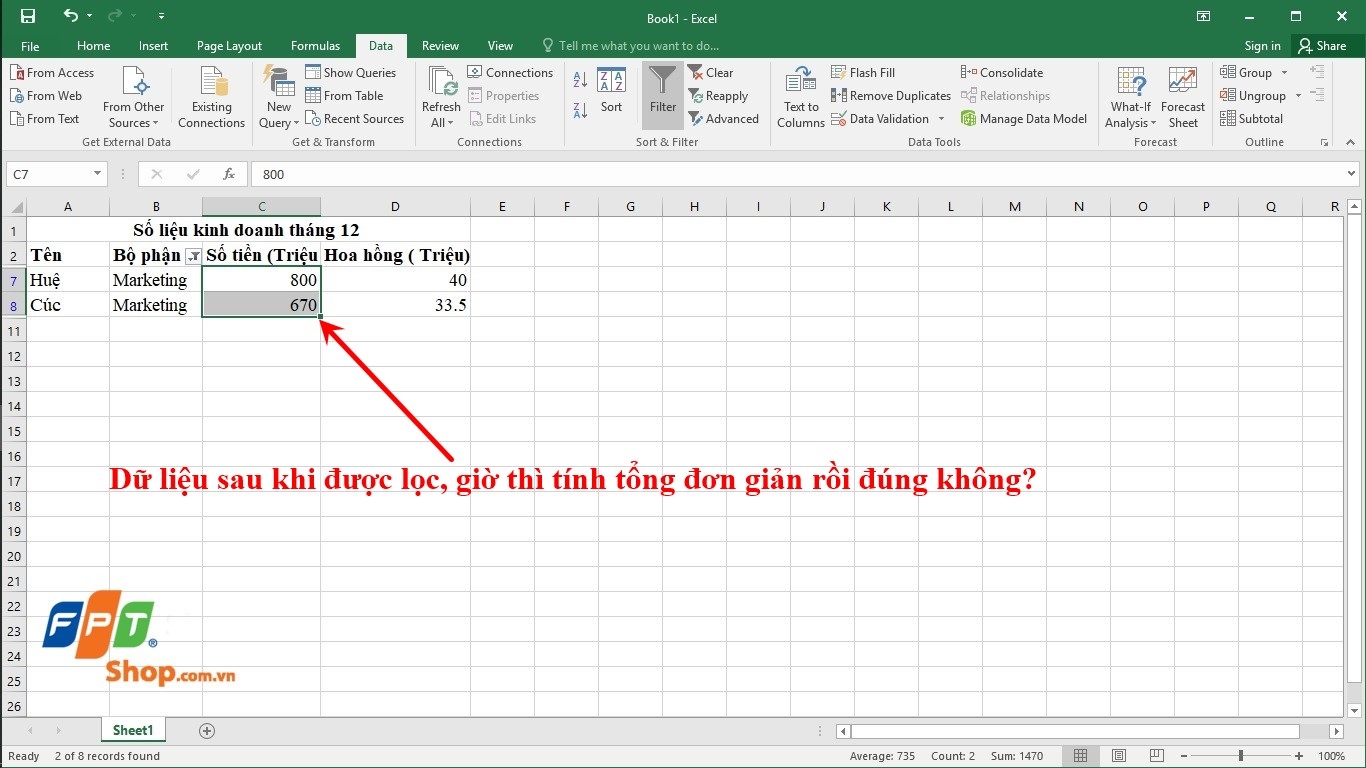The height and width of the screenshot is (768, 1366).
Task: Open the Ungroup dropdown arrow
Action: 1298,96
